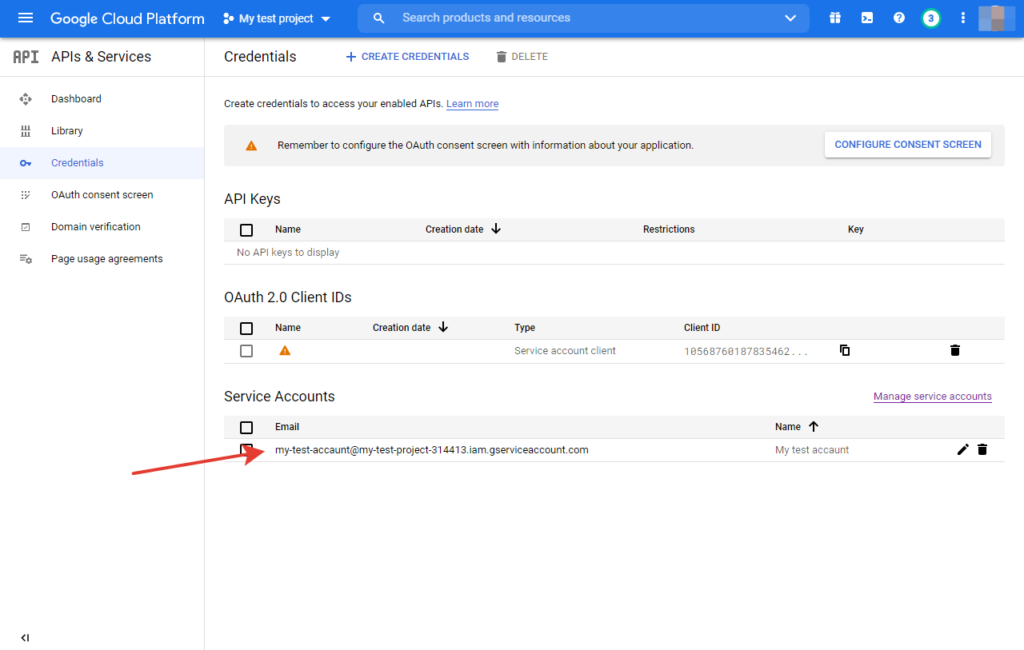Edit My test account service account
Viewport: 1024px width, 650px height.
(x=963, y=450)
